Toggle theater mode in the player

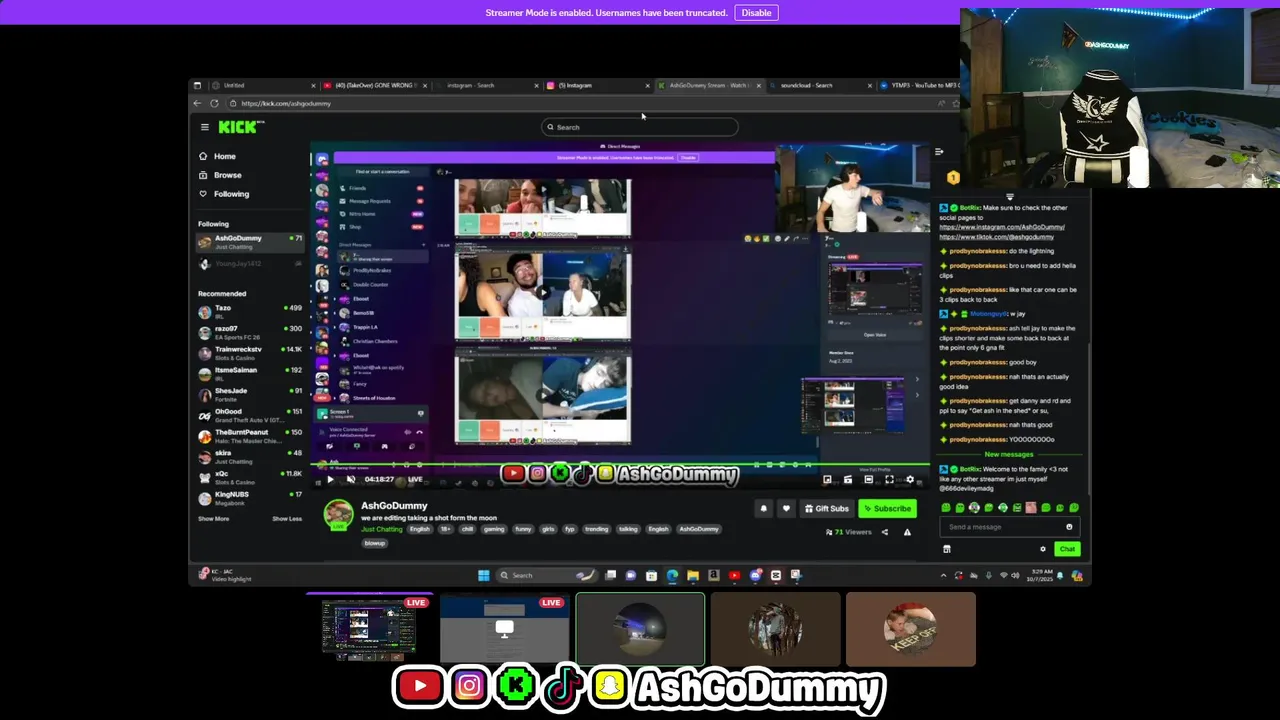click(x=868, y=479)
